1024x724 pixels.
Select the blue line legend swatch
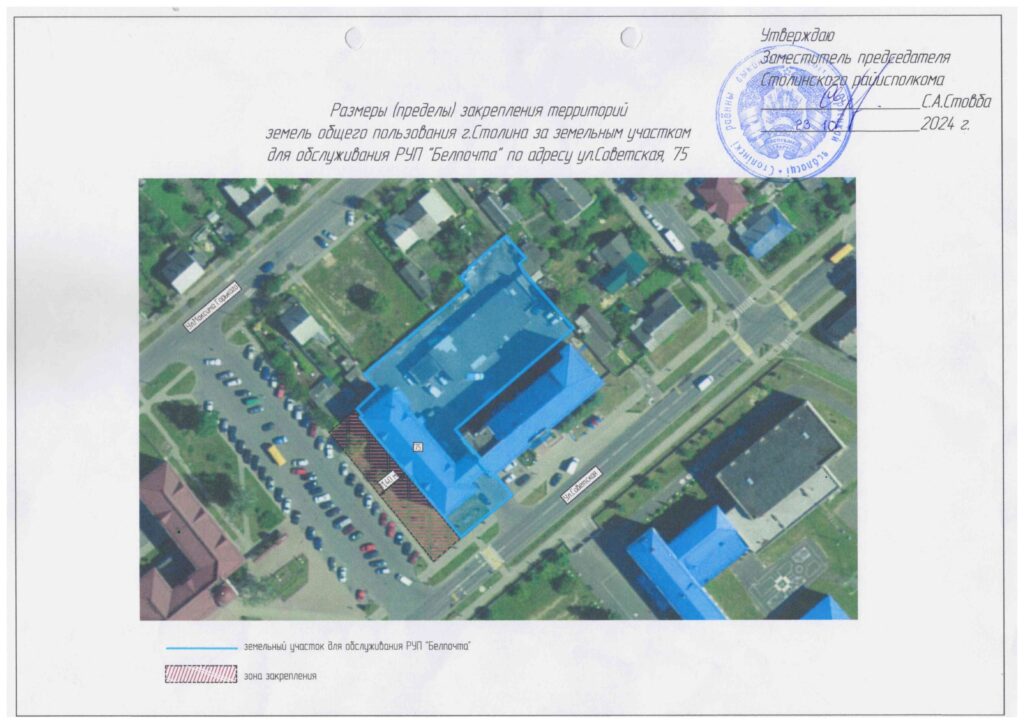(201, 647)
